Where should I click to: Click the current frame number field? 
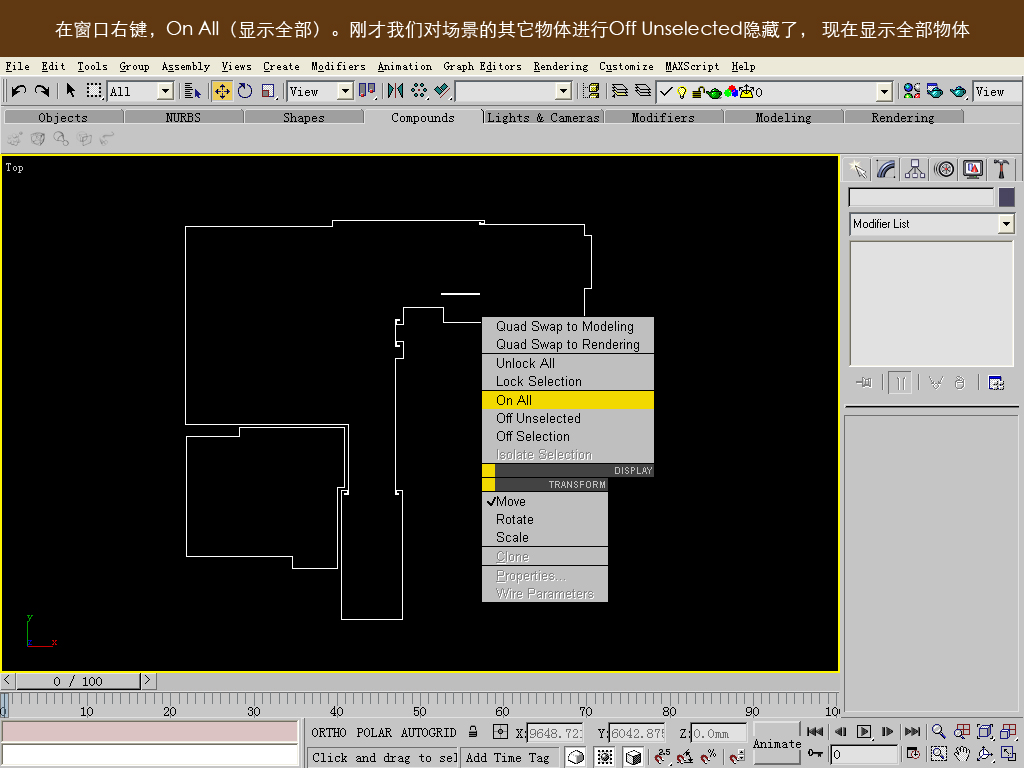click(865, 754)
